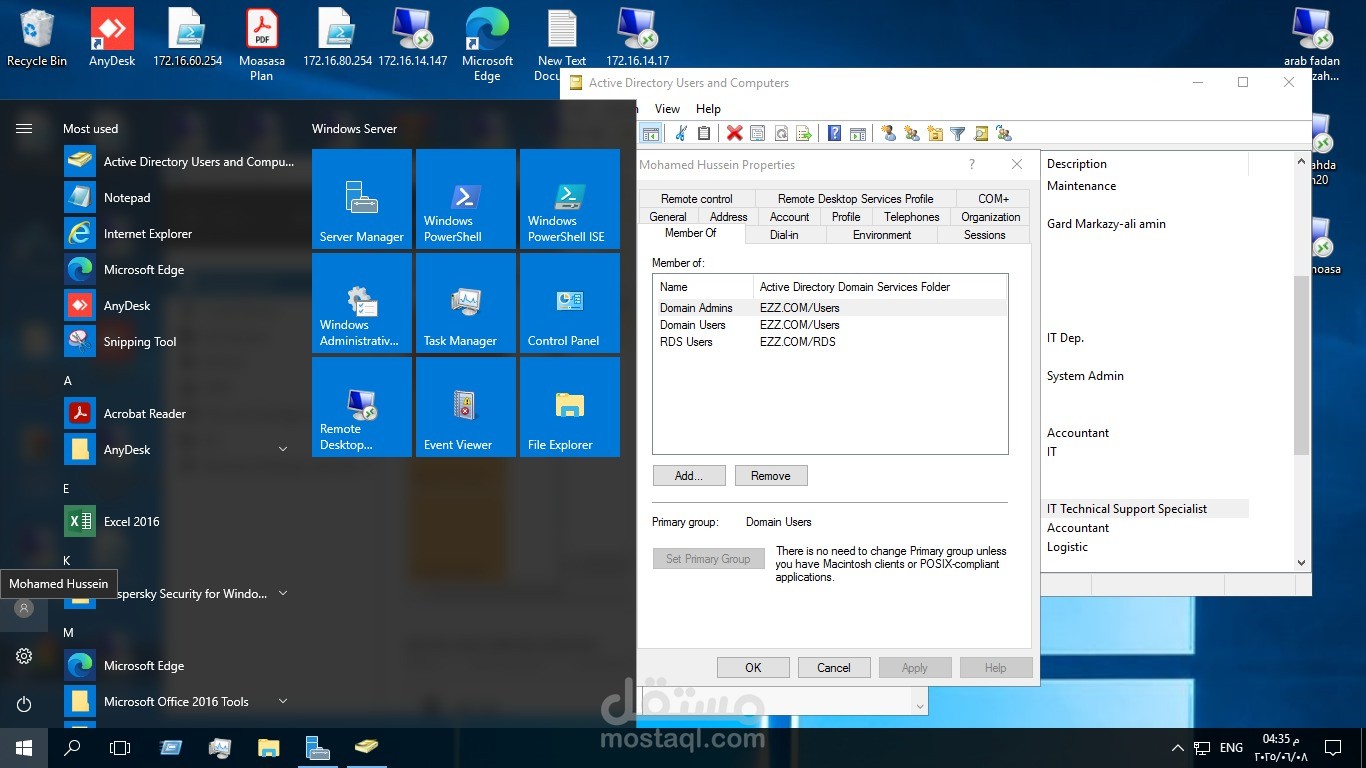Click the Export List toolbar icon
Screen dimensions: 1366x768
click(803, 133)
